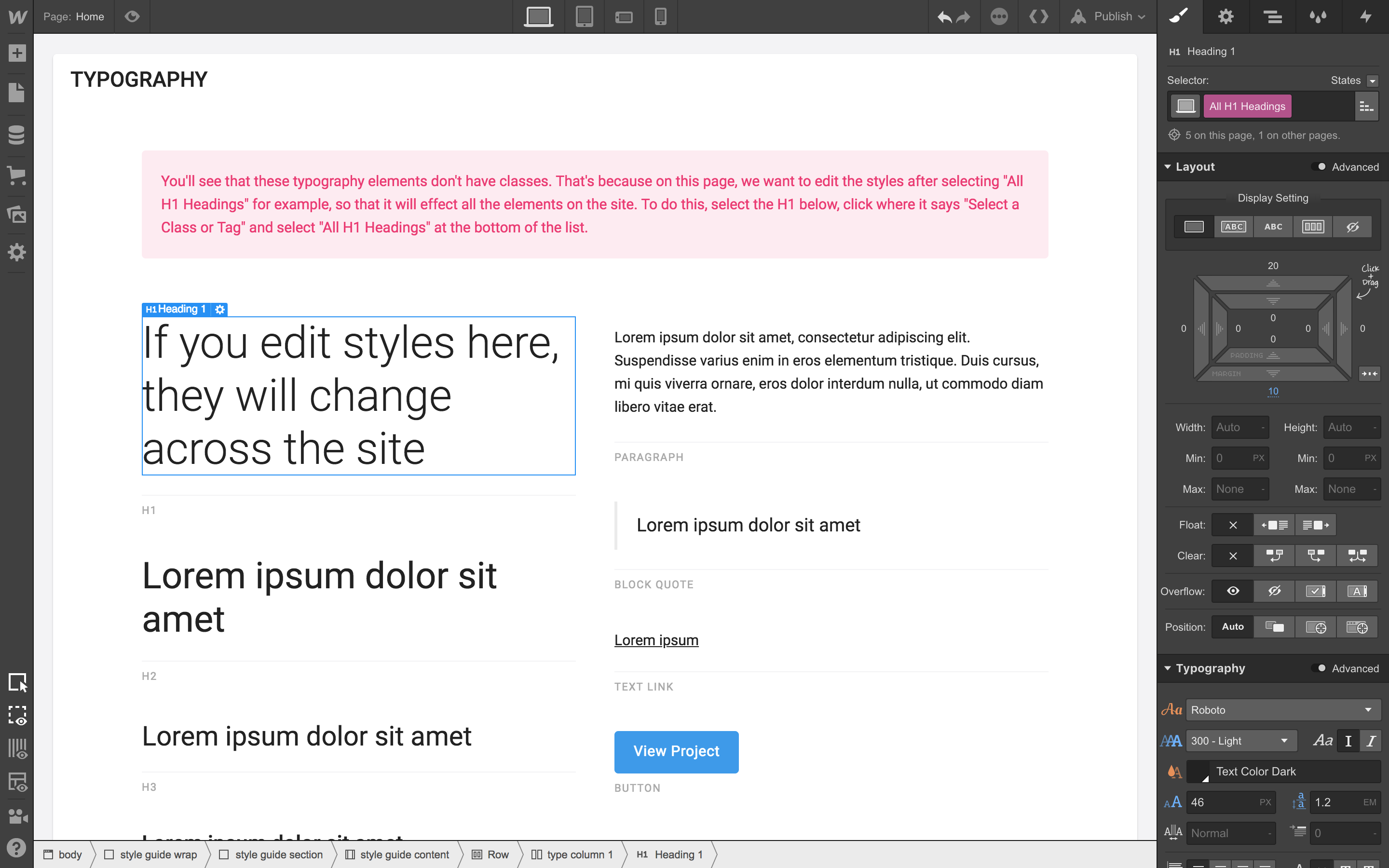
Task: Select the Home page tab
Action: (90, 16)
